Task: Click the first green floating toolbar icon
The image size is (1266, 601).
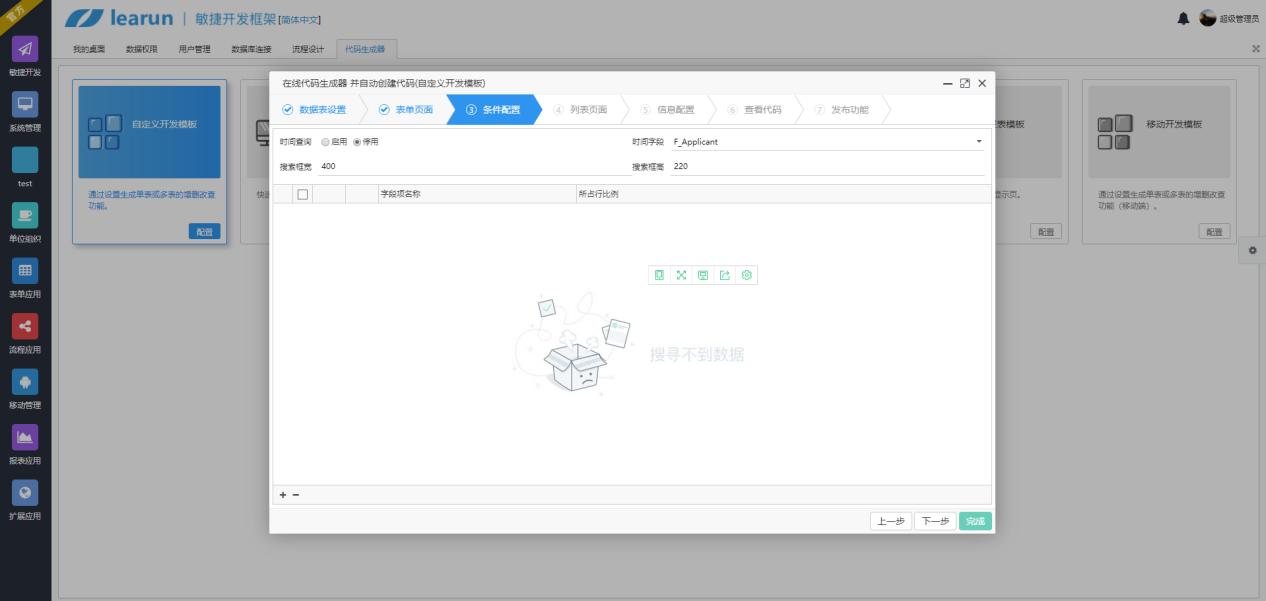Action: (x=659, y=274)
